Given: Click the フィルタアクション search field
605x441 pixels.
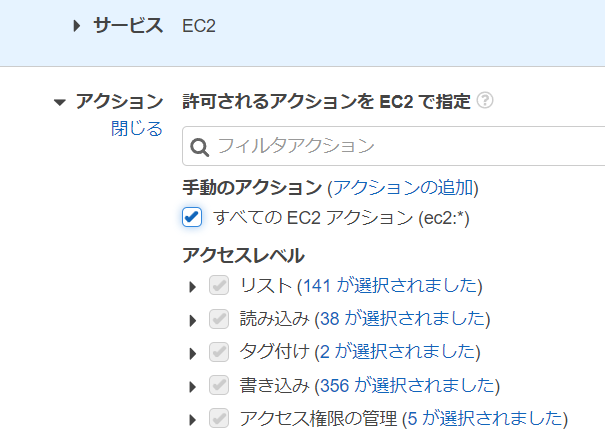Looking at the screenshot, I should point(400,146).
